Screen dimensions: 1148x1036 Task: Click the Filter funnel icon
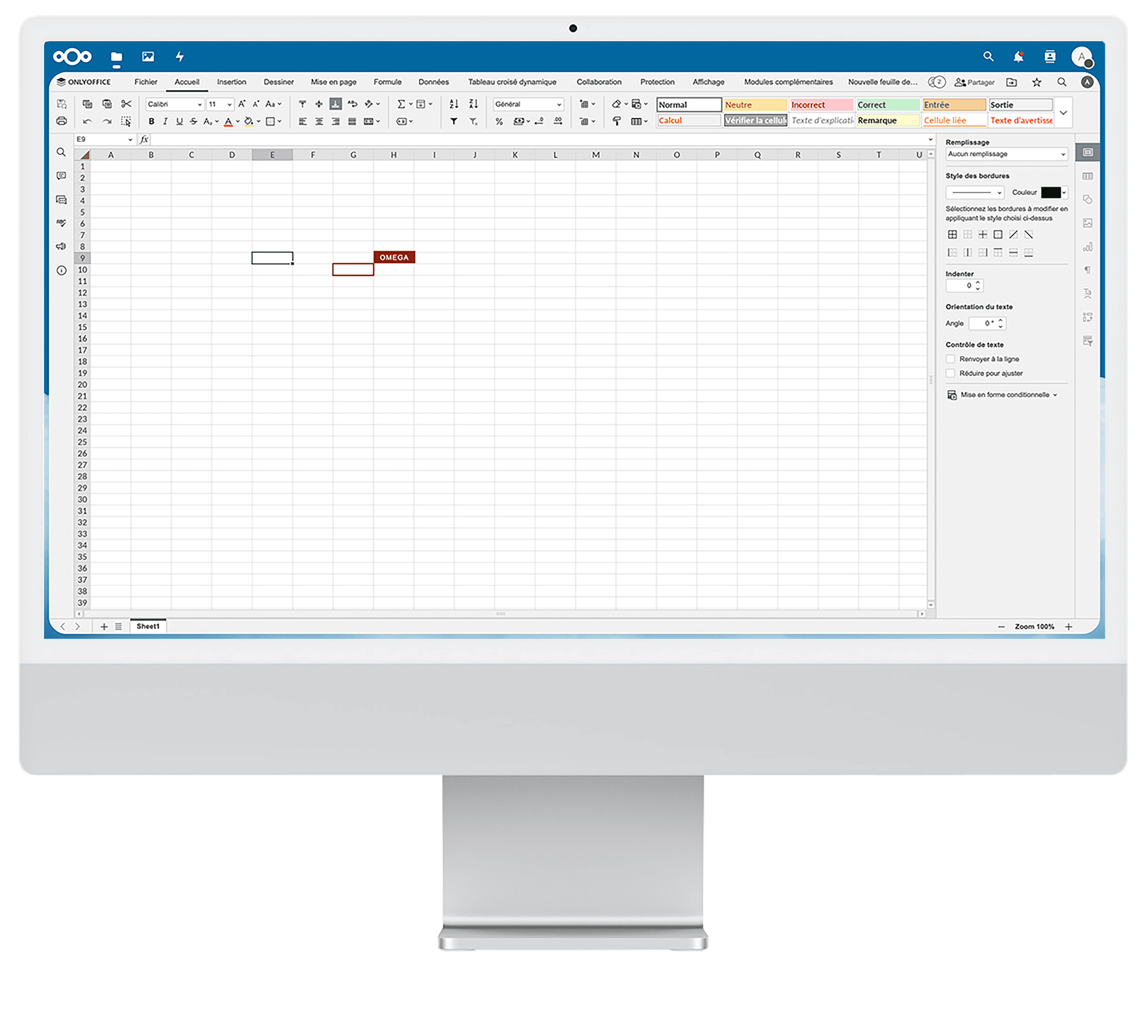click(454, 121)
